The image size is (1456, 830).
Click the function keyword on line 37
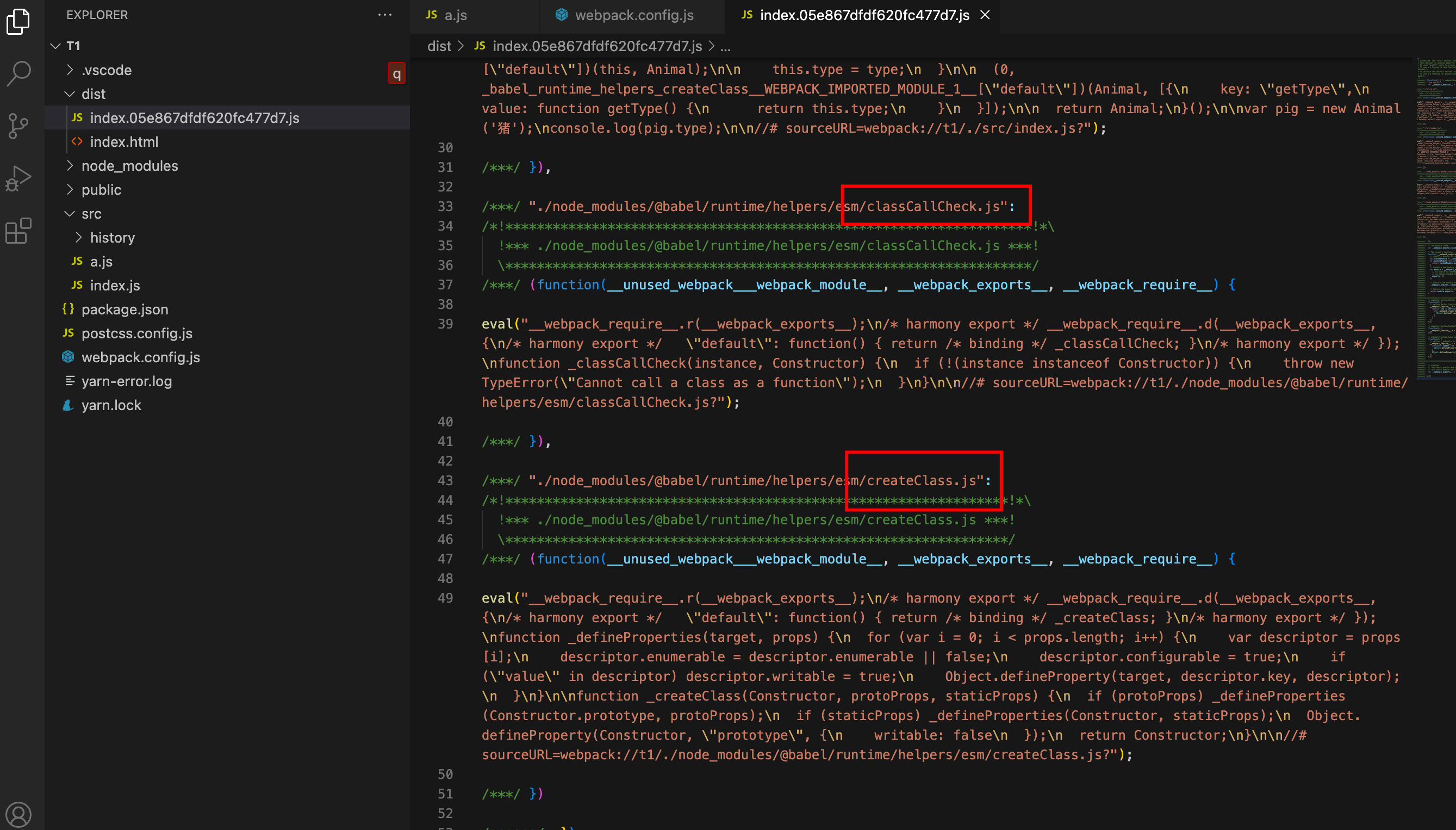(569, 284)
